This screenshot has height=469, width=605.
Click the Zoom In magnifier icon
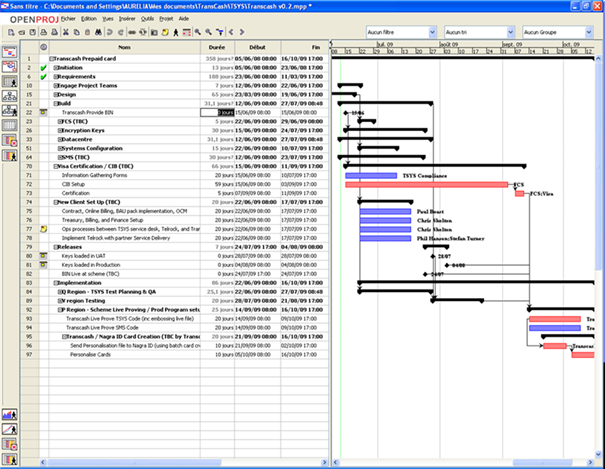tap(198, 32)
